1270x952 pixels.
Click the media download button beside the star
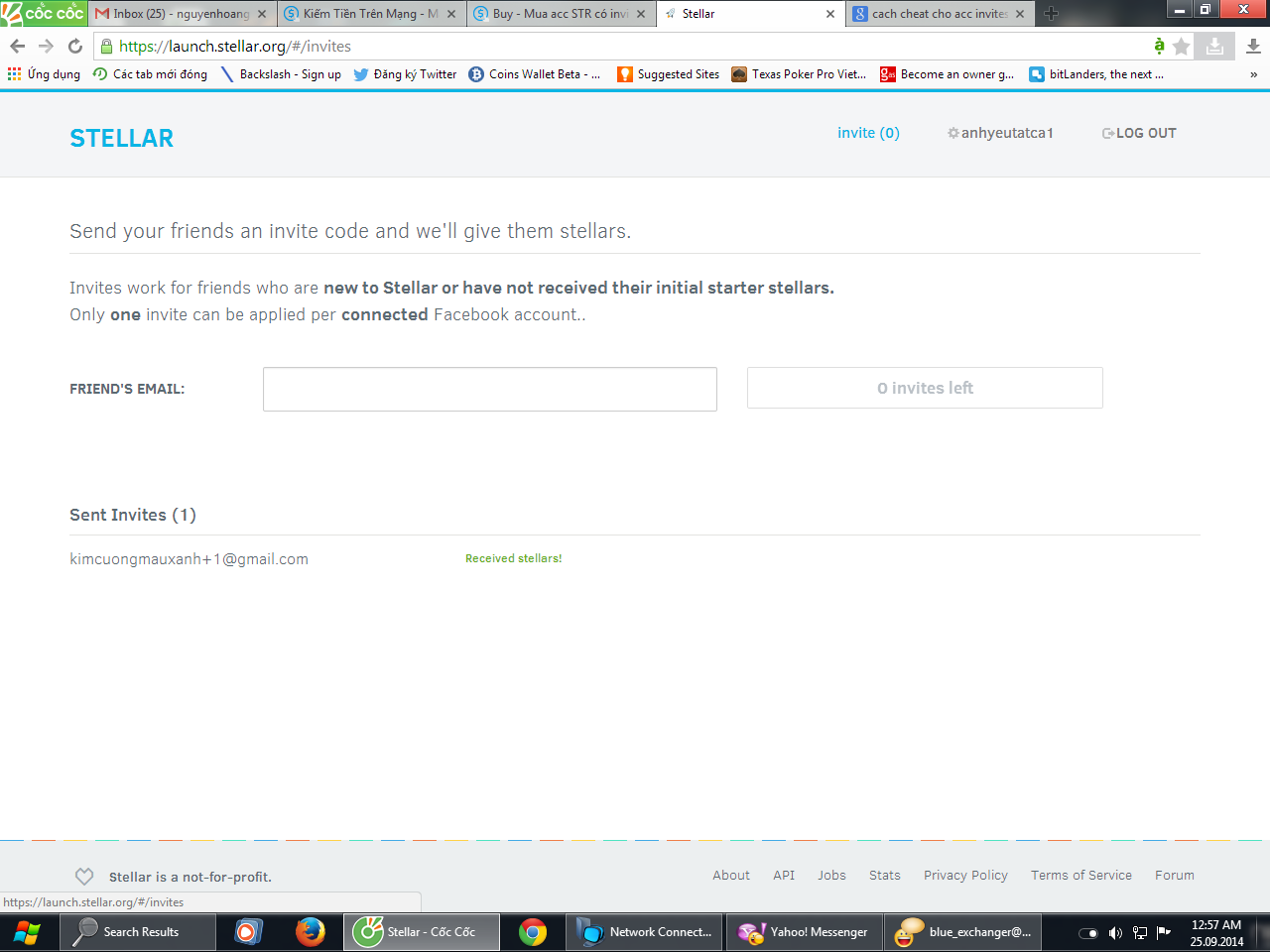(x=1214, y=46)
